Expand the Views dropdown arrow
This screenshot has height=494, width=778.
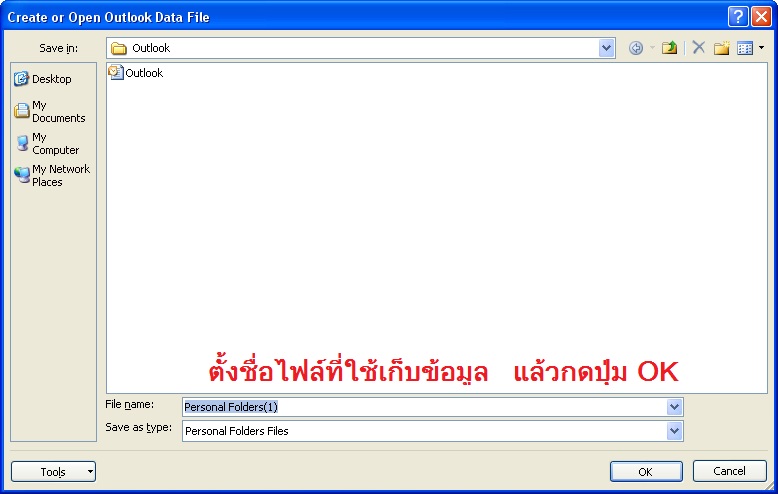click(x=761, y=48)
